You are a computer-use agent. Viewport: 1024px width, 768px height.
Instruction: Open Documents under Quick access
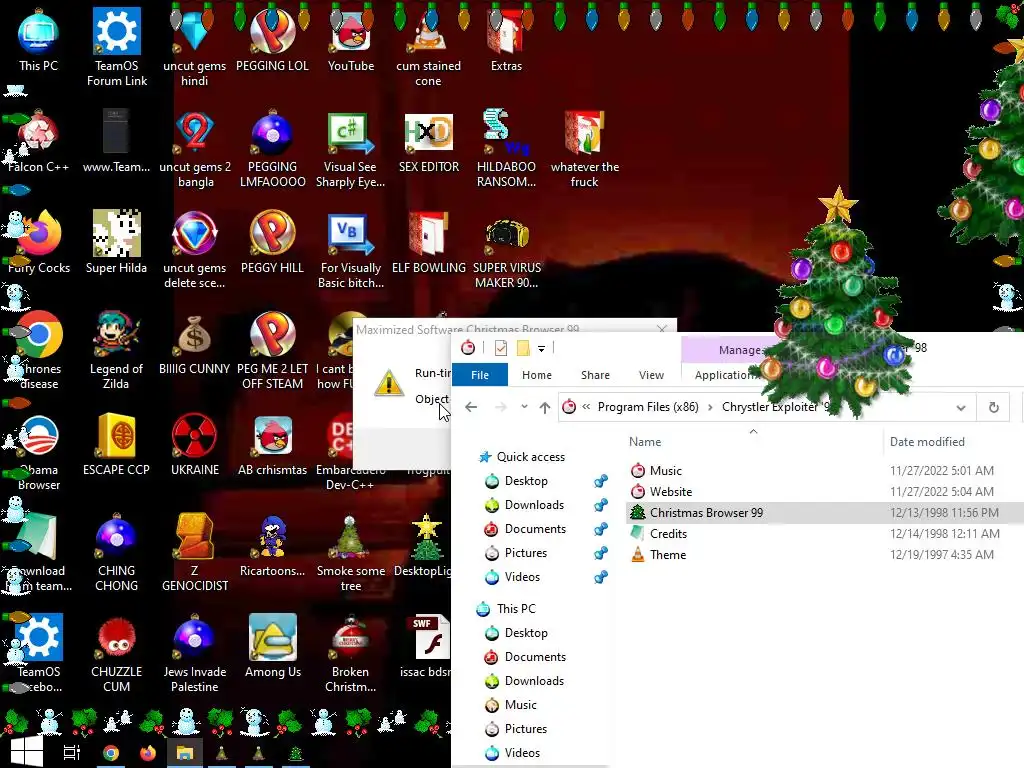pyautogui.click(x=535, y=529)
